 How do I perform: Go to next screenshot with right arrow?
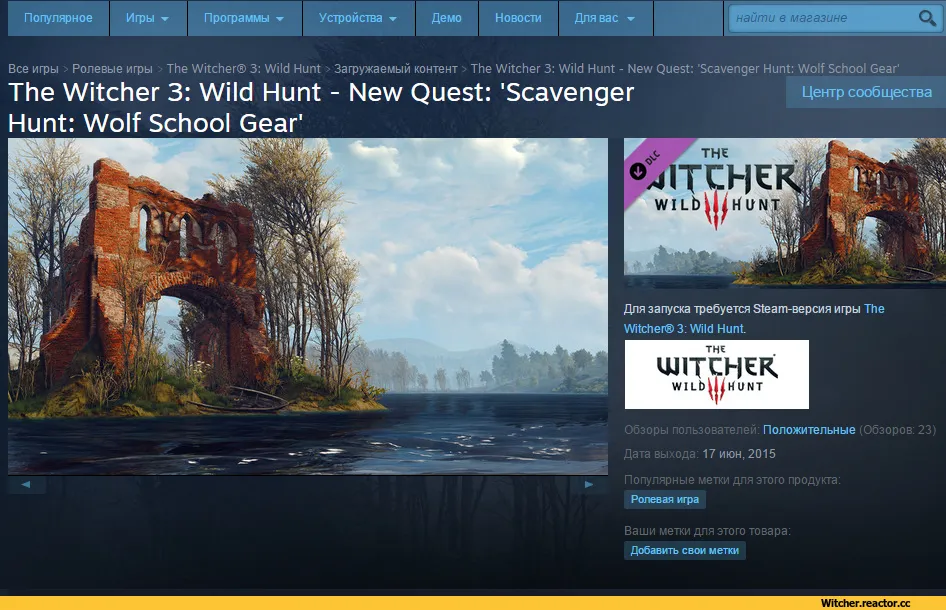(x=589, y=485)
